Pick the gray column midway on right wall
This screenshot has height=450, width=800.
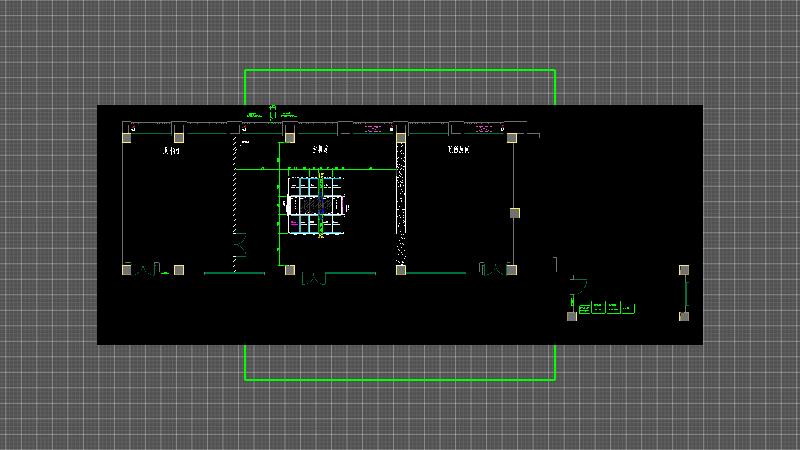point(515,212)
